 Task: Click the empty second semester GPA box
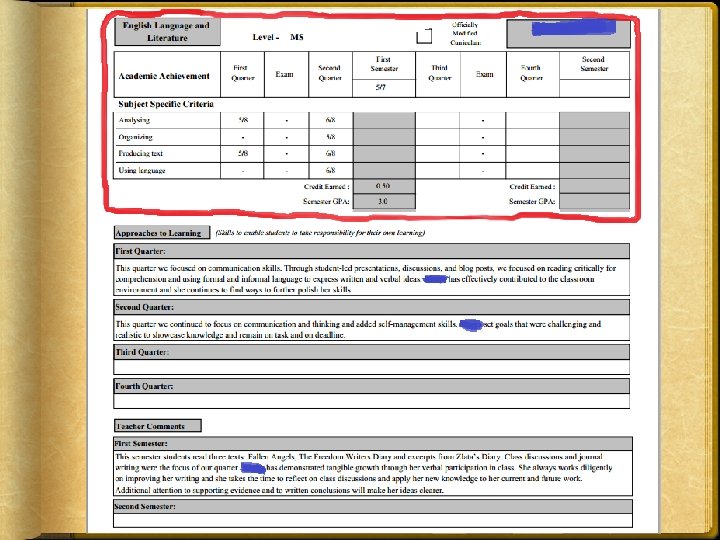coord(594,201)
